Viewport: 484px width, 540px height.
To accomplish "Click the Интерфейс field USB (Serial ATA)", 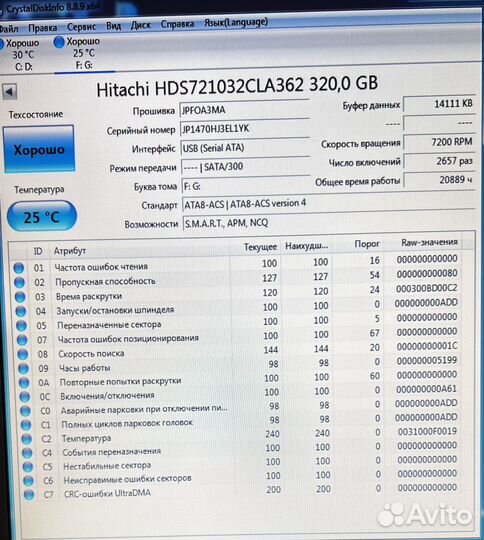I will (245, 148).
